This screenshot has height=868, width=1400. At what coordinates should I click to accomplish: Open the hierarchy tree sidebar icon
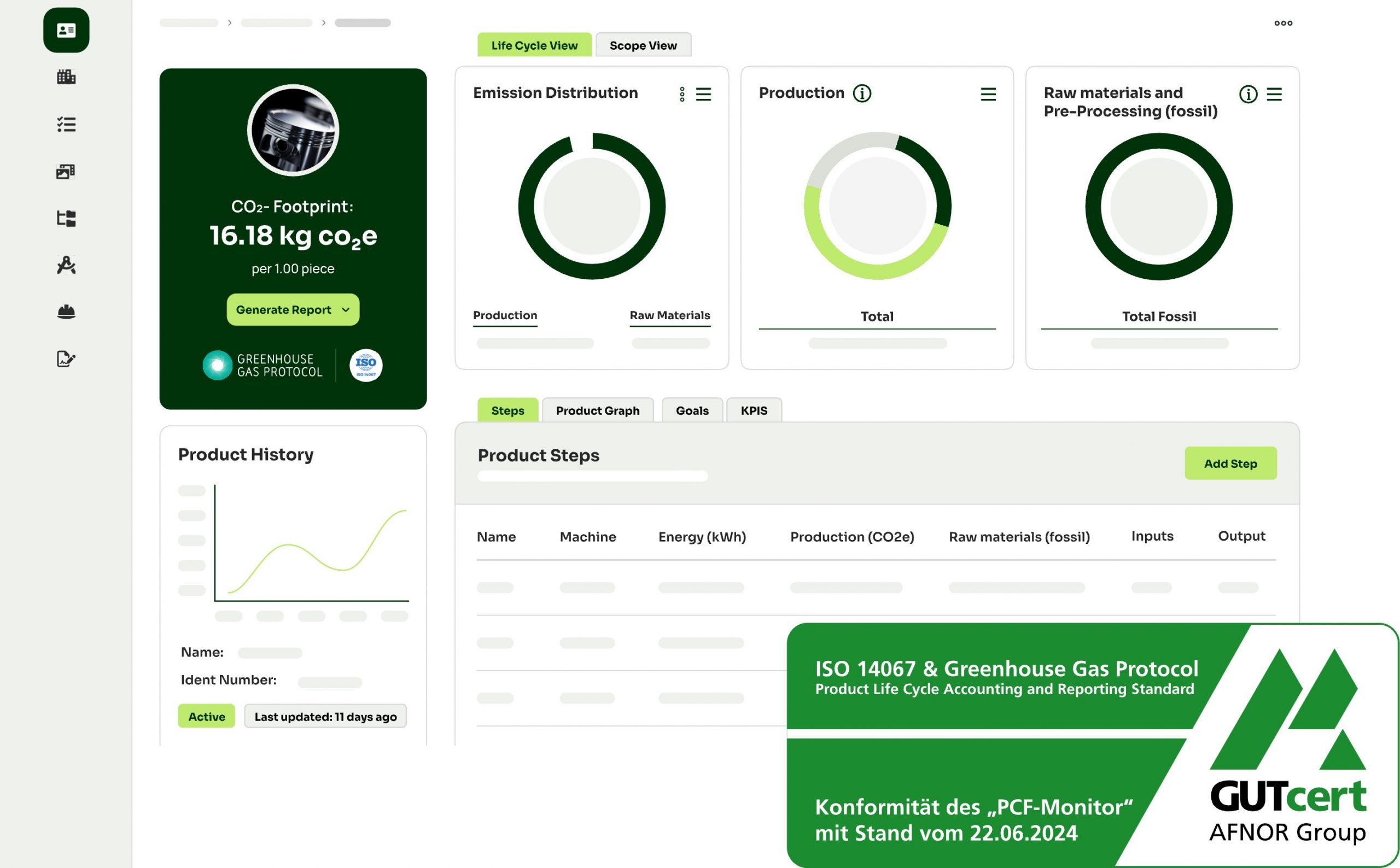pos(66,218)
